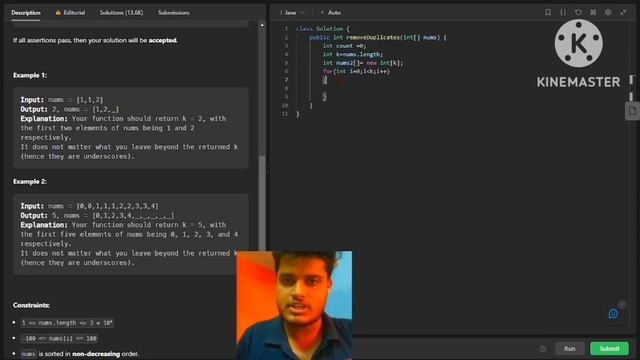Viewport: 640px width, 360px height.
Task: Click the 'for(int i=0;i<k;i++)' line
Action: click(x=356, y=71)
